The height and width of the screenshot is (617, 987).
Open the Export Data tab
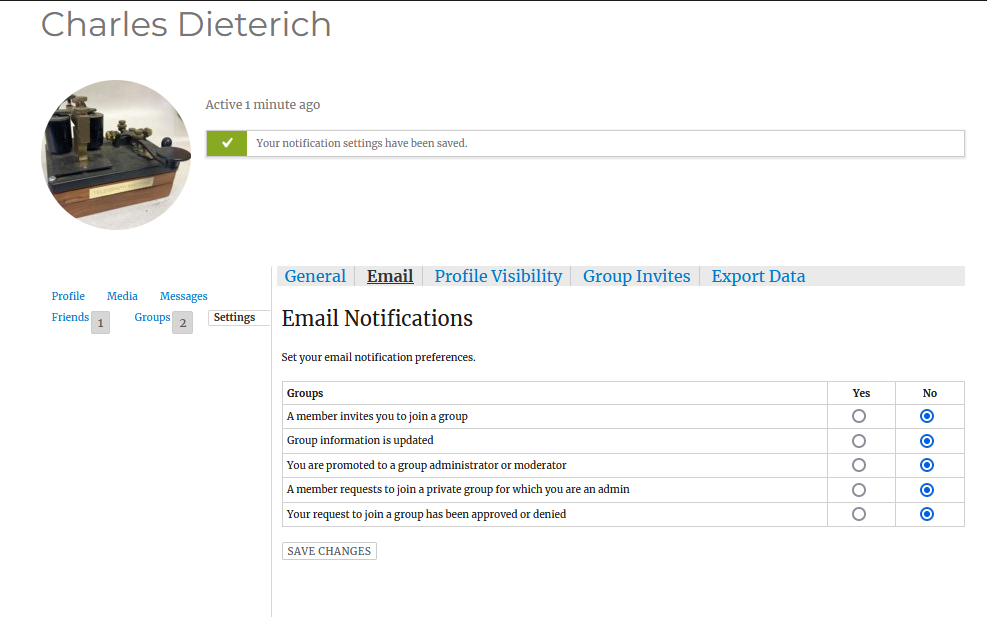pos(758,276)
